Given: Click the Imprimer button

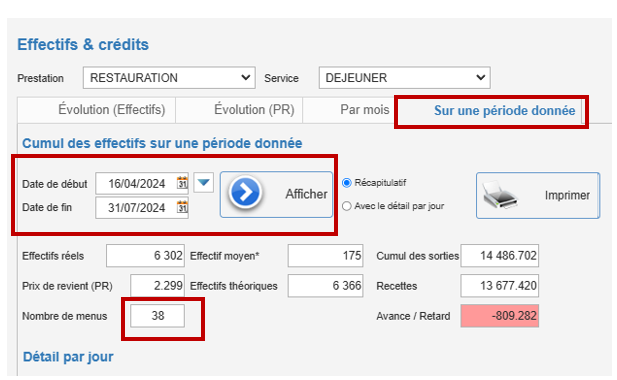Looking at the screenshot, I should click(538, 195).
